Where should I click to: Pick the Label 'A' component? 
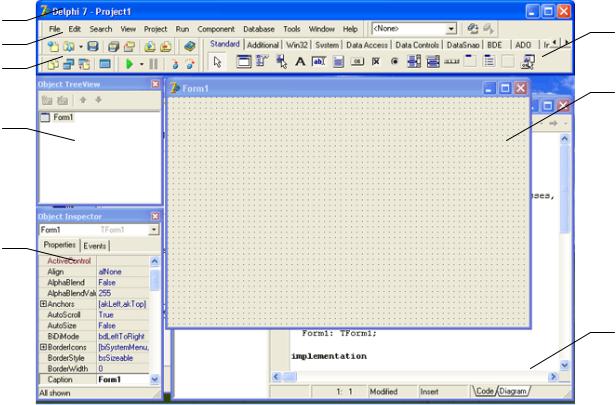[300, 62]
